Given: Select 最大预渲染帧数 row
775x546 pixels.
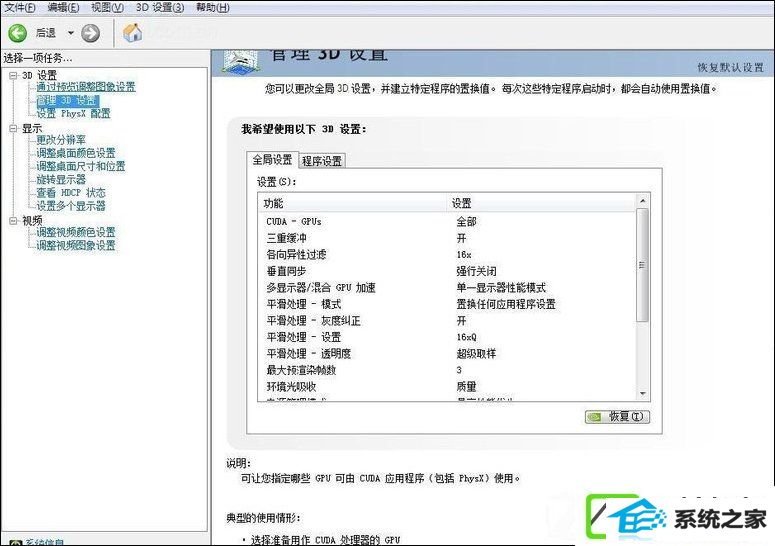Looking at the screenshot, I should (447, 370).
